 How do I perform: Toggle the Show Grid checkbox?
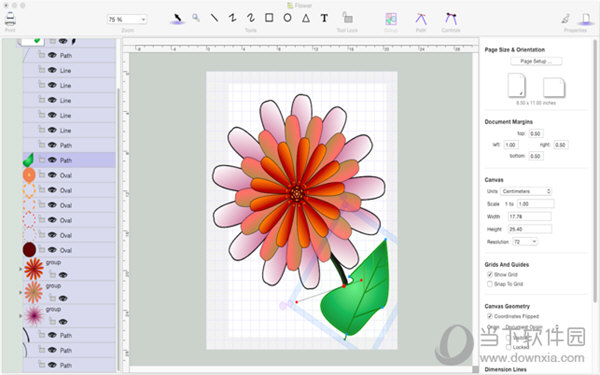pyautogui.click(x=489, y=274)
